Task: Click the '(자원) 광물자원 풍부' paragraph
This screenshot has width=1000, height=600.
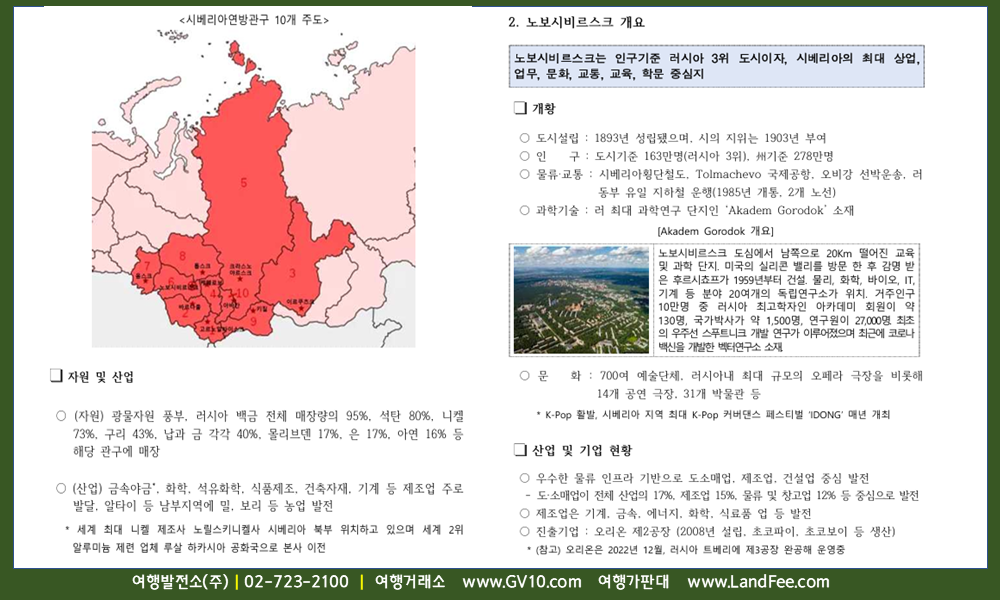Action: pyautogui.click(x=260, y=434)
